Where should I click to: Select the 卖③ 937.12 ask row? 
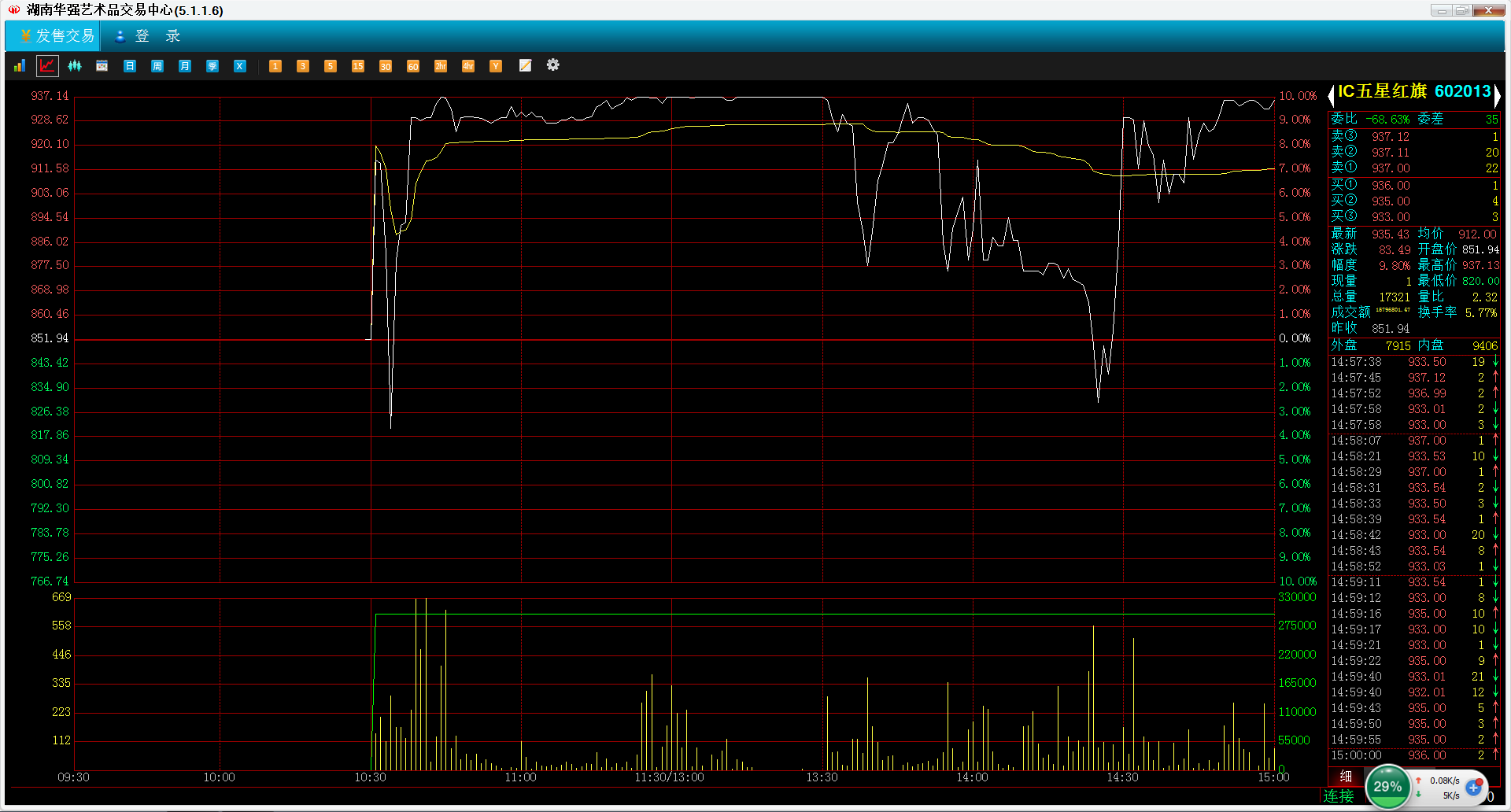coord(1414,137)
